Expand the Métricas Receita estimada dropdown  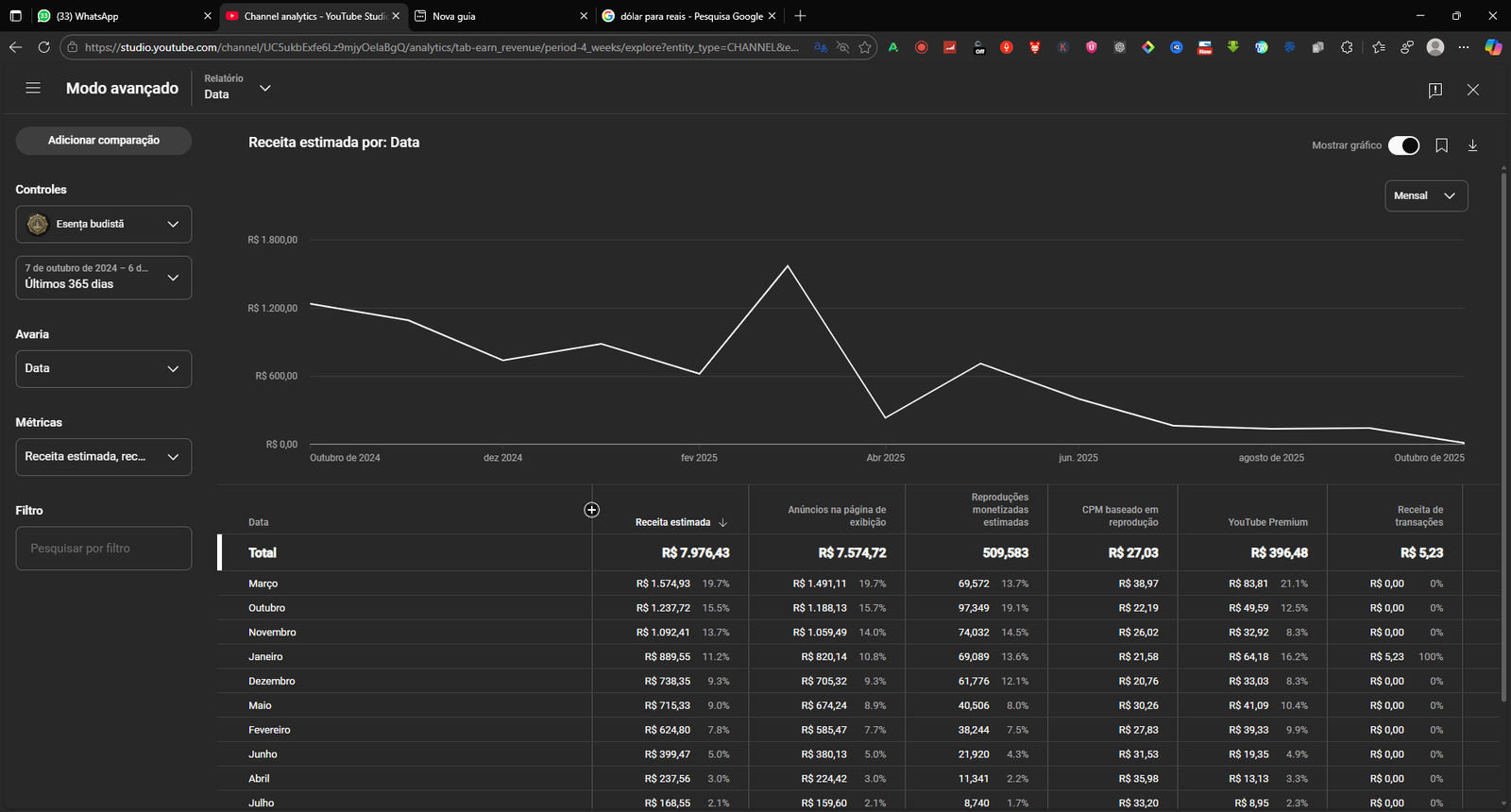[x=104, y=457]
